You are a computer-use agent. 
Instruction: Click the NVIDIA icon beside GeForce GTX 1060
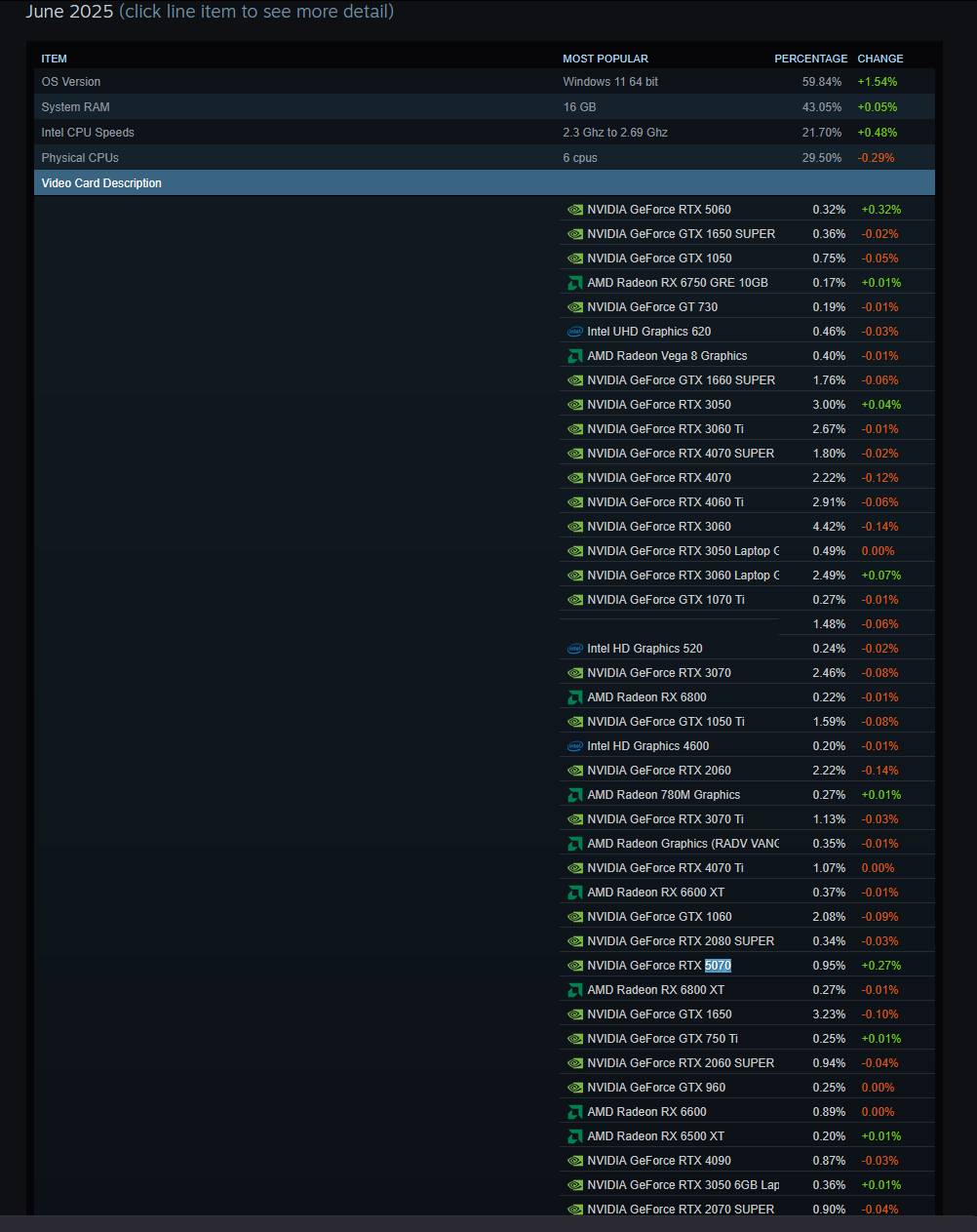pos(575,917)
